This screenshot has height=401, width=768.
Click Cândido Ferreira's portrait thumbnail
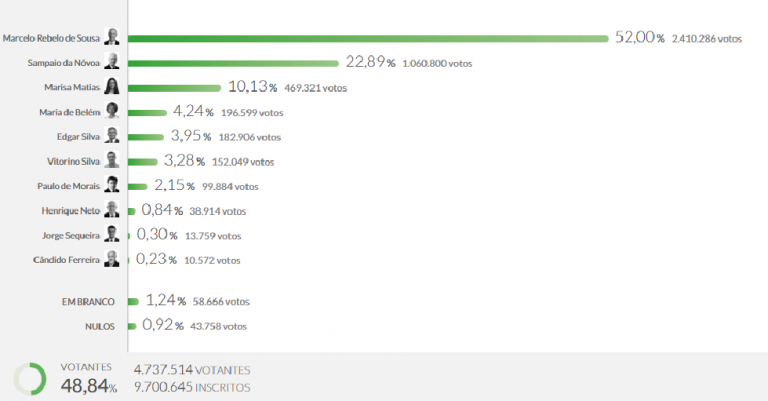113,260
